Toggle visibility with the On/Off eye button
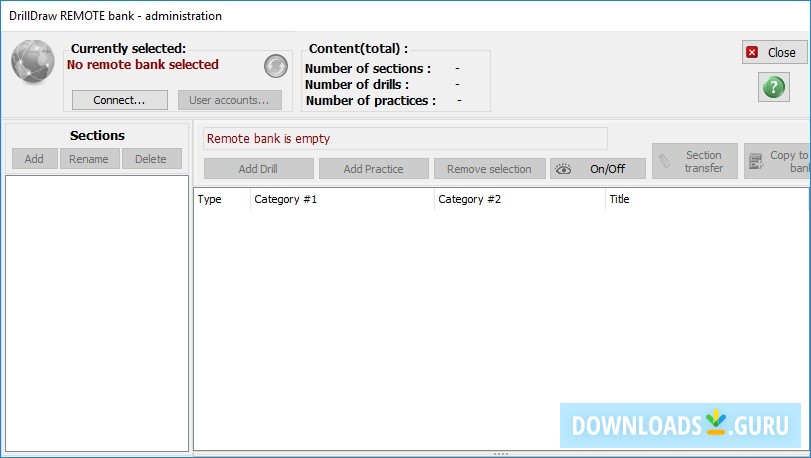The width and height of the screenshot is (811, 458). (598, 169)
